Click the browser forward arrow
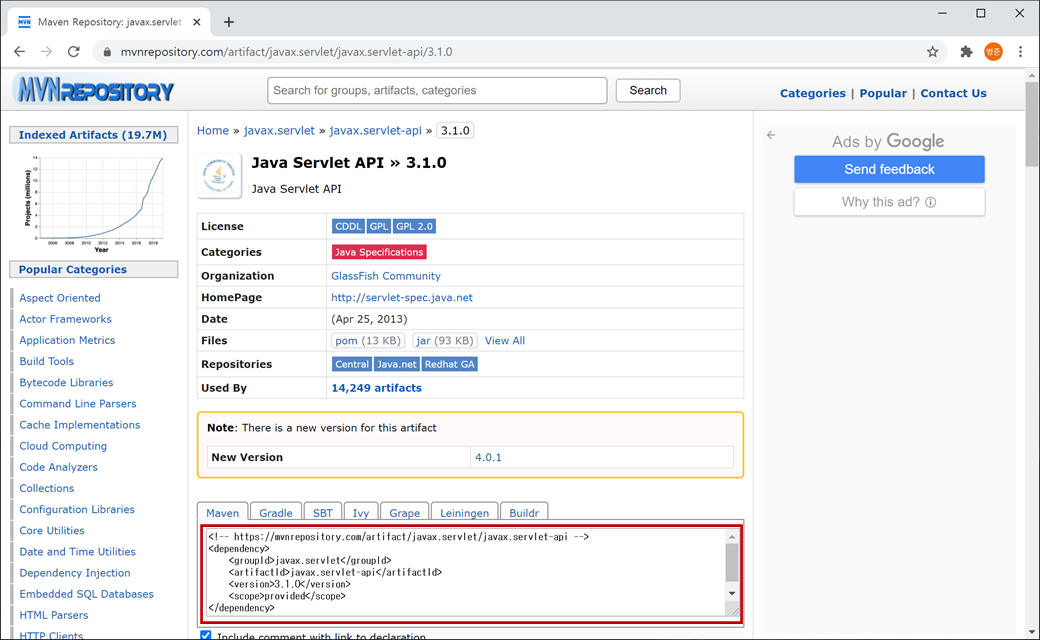Viewport: 1040px width, 640px height. coord(46,52)
